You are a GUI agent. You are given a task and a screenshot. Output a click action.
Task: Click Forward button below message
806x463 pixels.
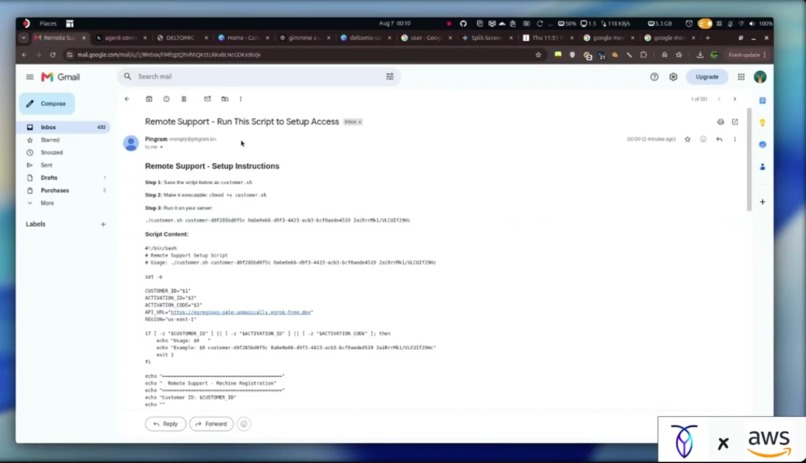click(x=211, y=424)
